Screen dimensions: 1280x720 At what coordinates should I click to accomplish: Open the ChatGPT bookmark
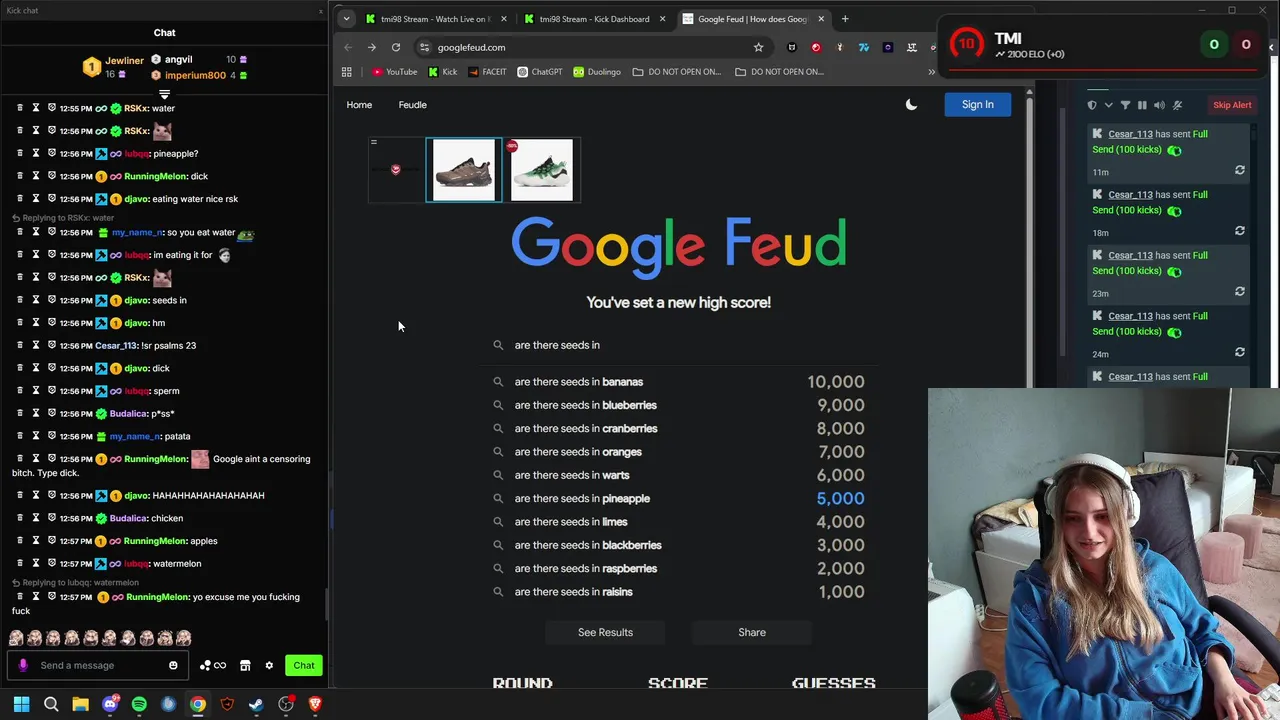coord(540,72)
